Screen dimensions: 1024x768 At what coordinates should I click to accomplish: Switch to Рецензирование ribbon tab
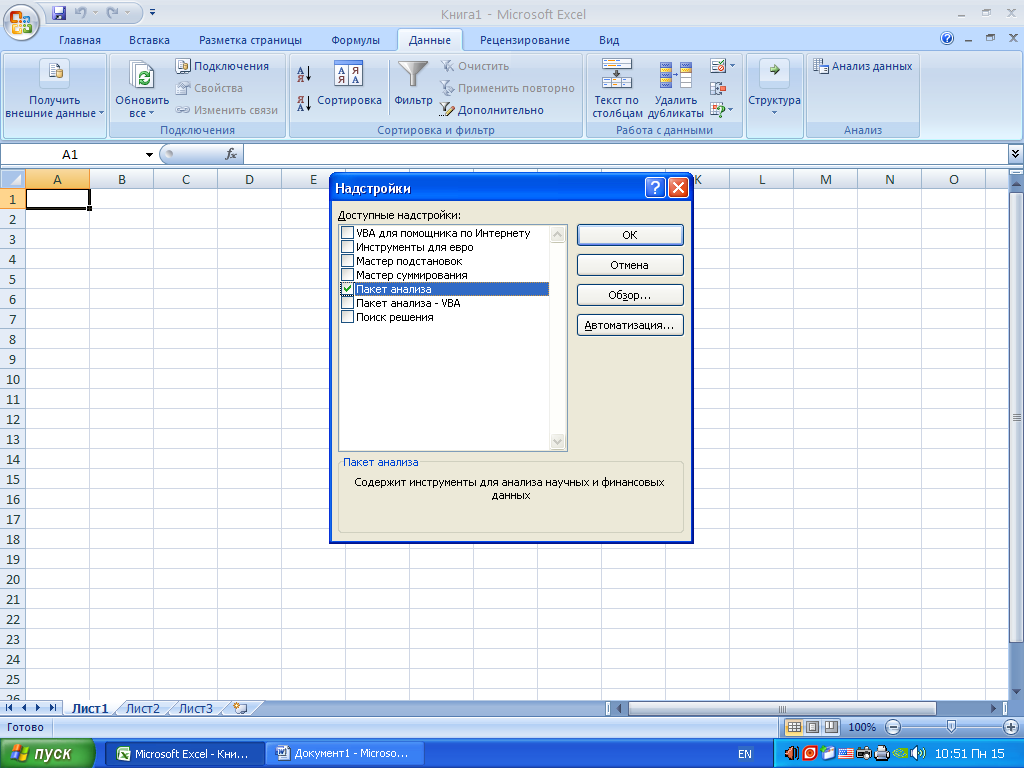click(524, 40)
